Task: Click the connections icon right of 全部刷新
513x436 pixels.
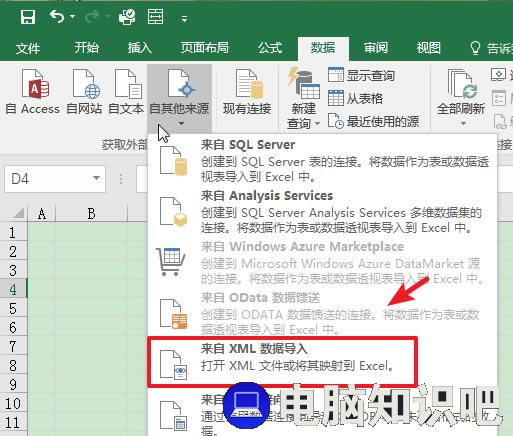Action: [x=499, y=75]
